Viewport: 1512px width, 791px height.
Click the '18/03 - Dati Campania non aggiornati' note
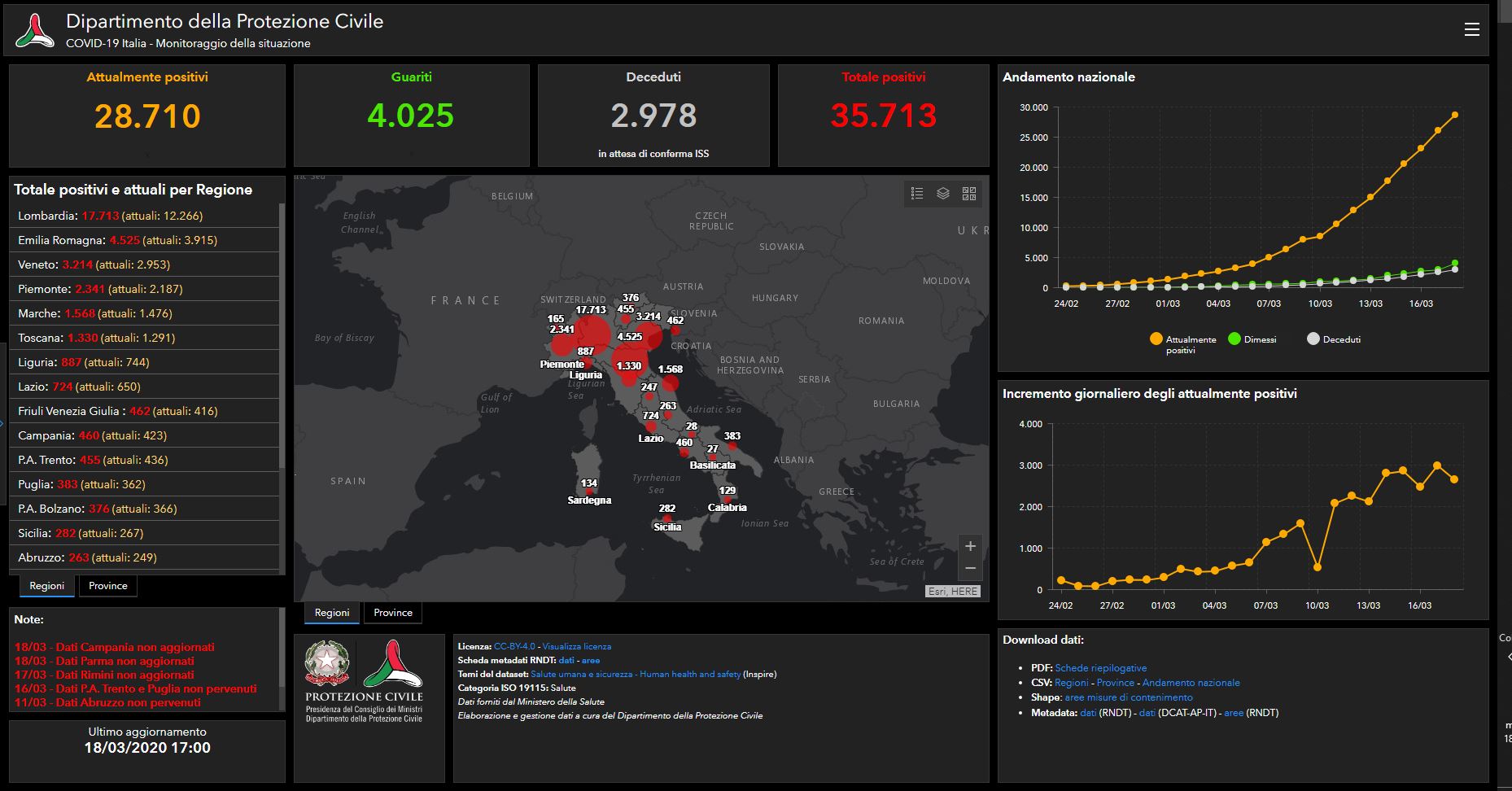pos(114,647)
